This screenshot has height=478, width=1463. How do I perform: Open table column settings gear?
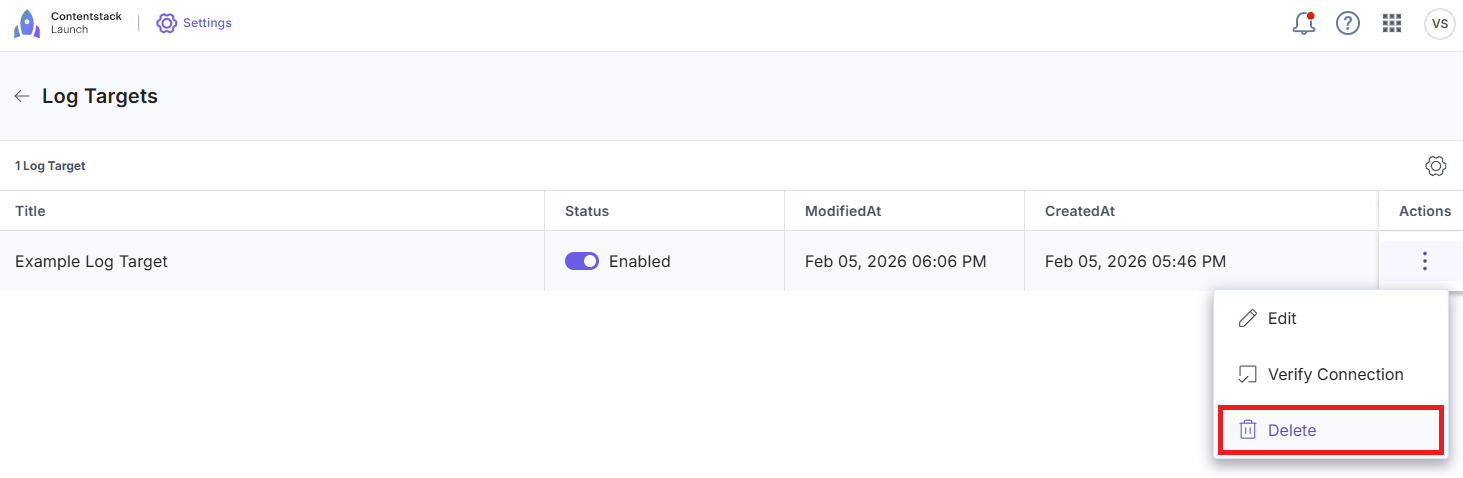click(1436, 166)
